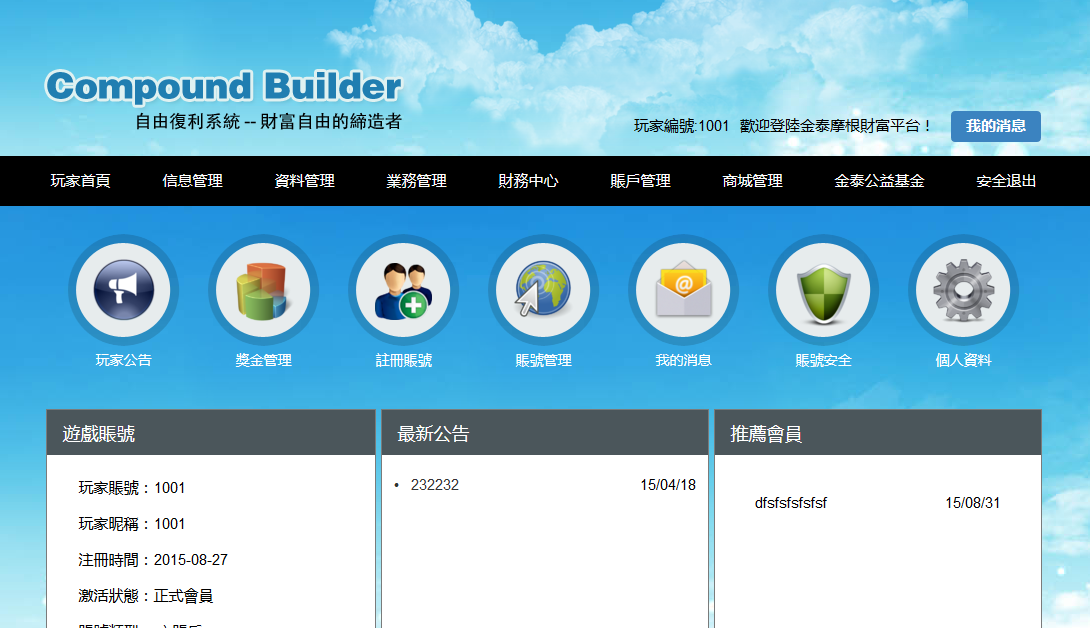
Task: Click 安全退出 to log out
Action: coord(1006,181)
